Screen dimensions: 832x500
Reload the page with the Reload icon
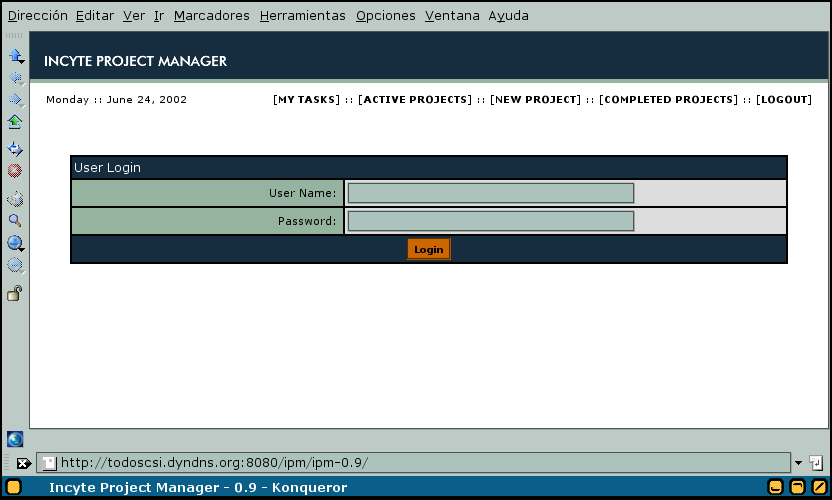click(15, 149)
